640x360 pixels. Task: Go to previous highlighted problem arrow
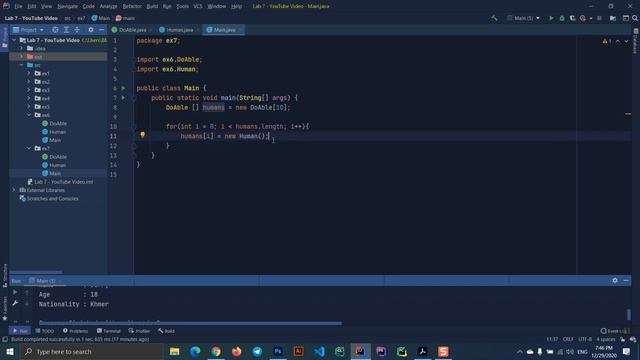pos(618,41)
